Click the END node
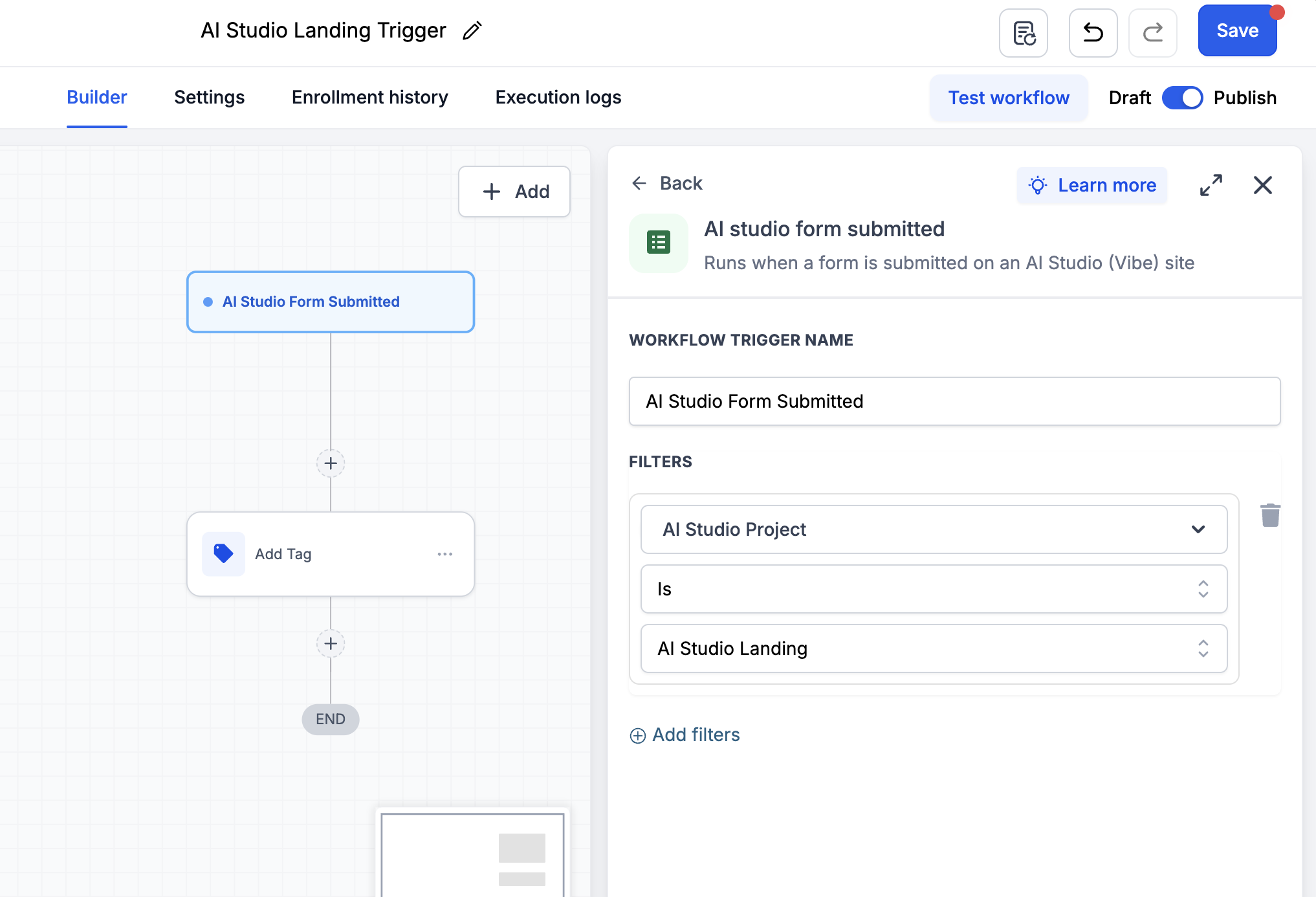 coord(331,719)
